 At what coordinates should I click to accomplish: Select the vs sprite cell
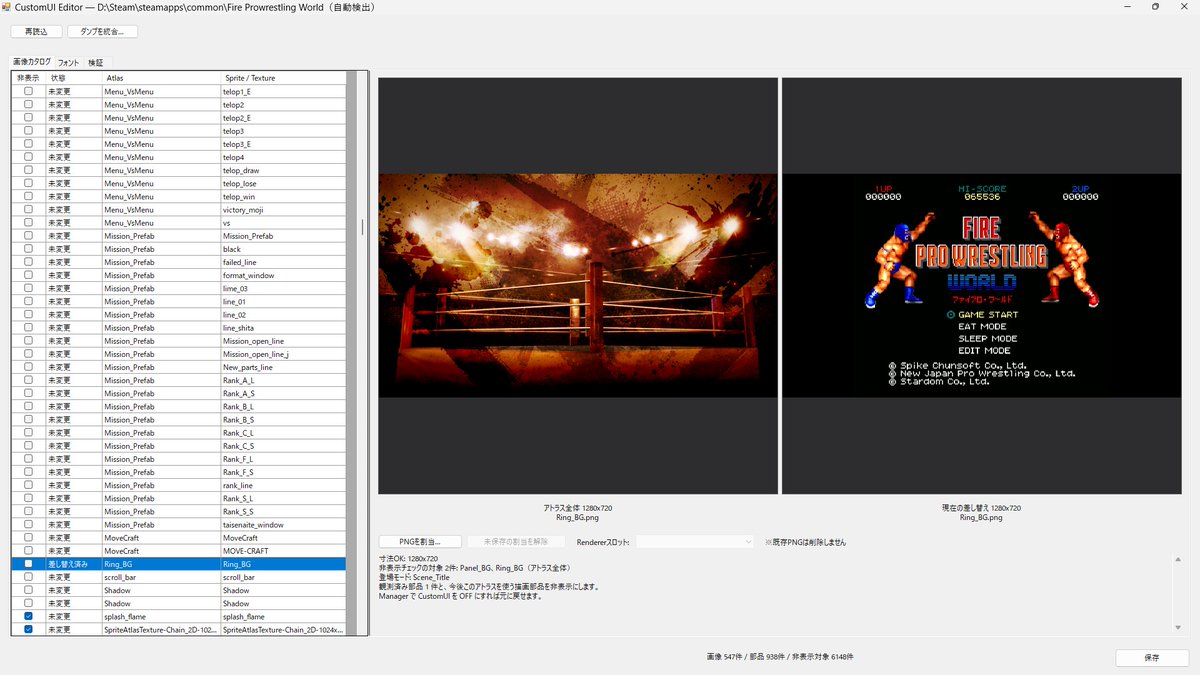[283, 223]
